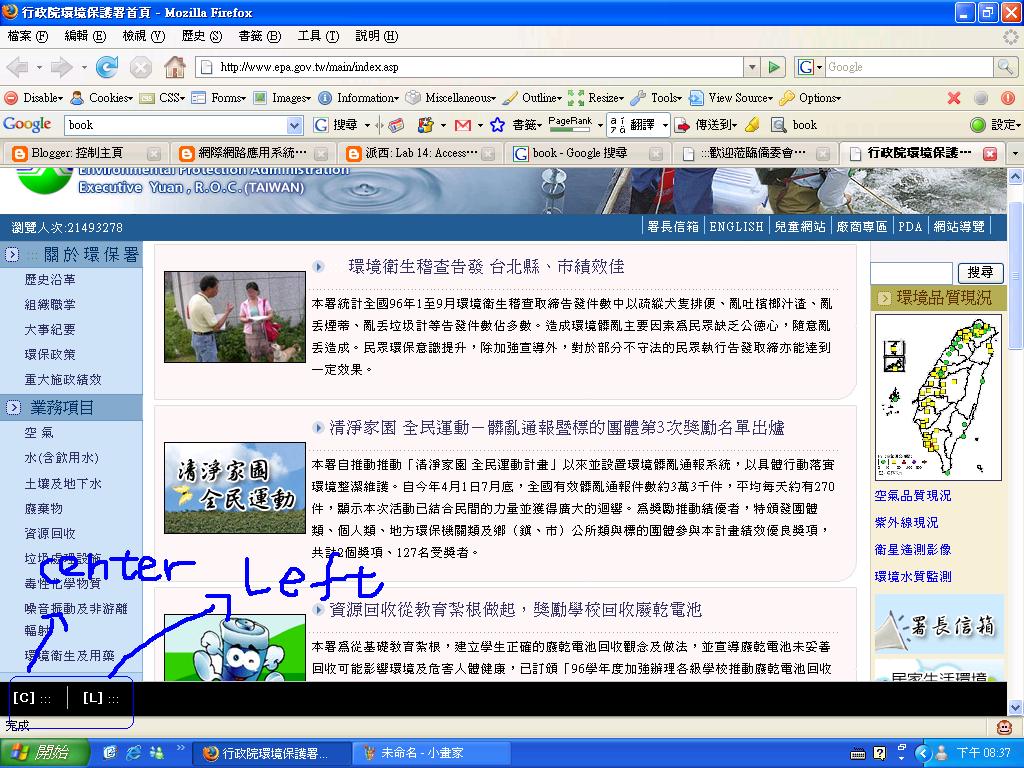Open the PDA link
1024x768 pixels.
[x=910, y=227]
